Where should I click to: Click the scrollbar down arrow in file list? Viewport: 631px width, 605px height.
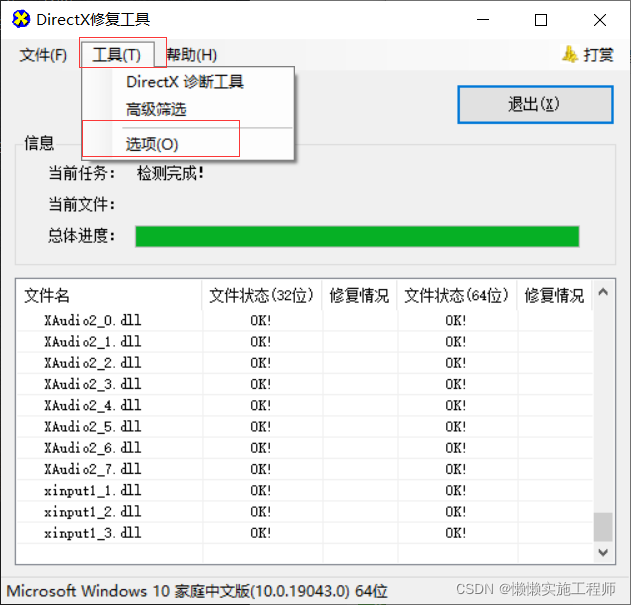tap(603, 552)
